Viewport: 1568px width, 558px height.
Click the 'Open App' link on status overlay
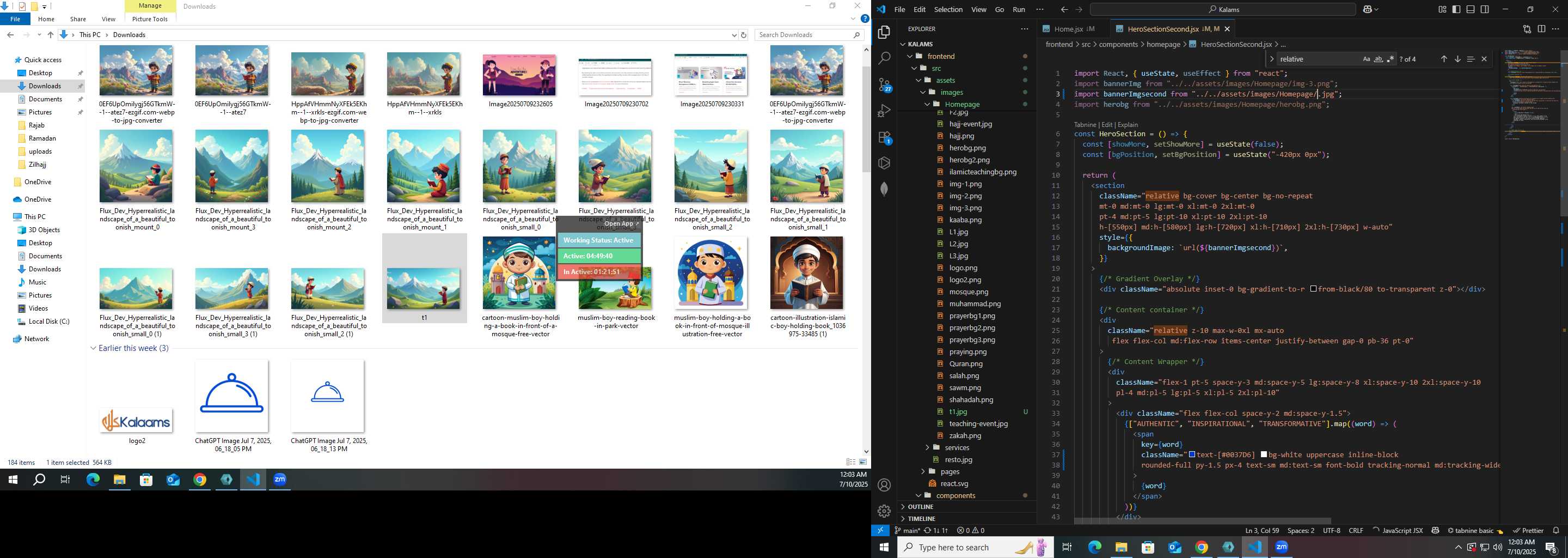click(621, 223)
